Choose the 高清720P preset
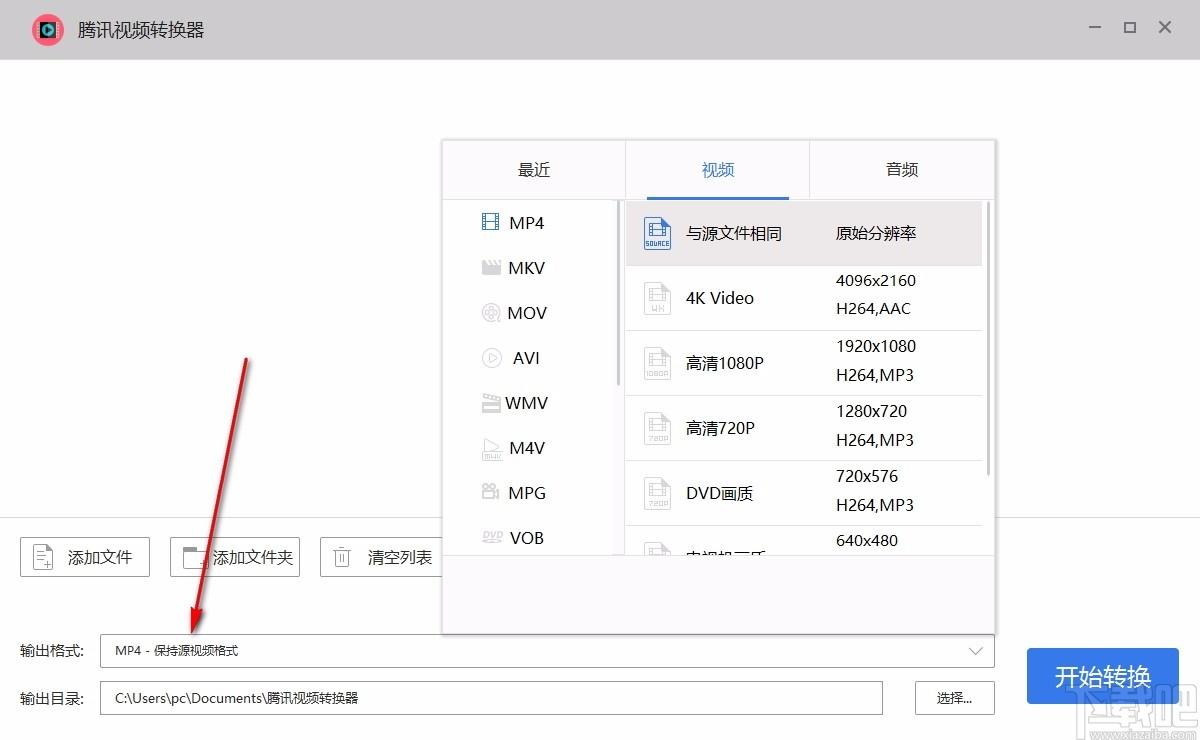The image size is (1200, 740). (x=804, y=428)
